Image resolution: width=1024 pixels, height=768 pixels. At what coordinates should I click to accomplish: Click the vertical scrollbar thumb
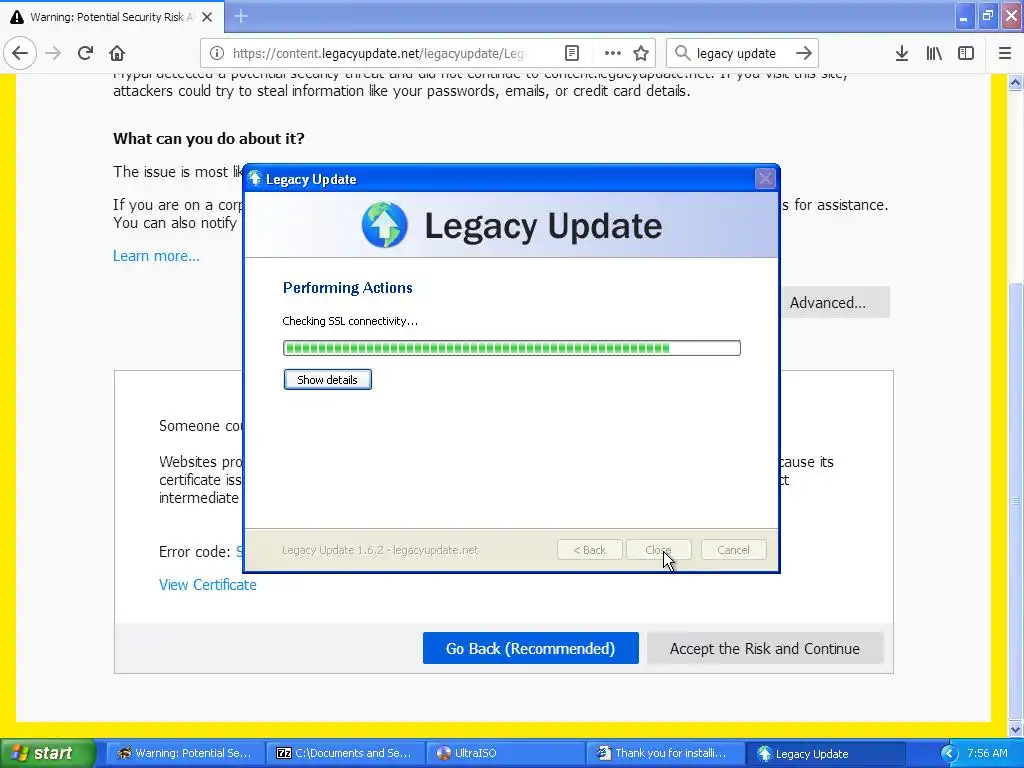(x=1016, y=501)
